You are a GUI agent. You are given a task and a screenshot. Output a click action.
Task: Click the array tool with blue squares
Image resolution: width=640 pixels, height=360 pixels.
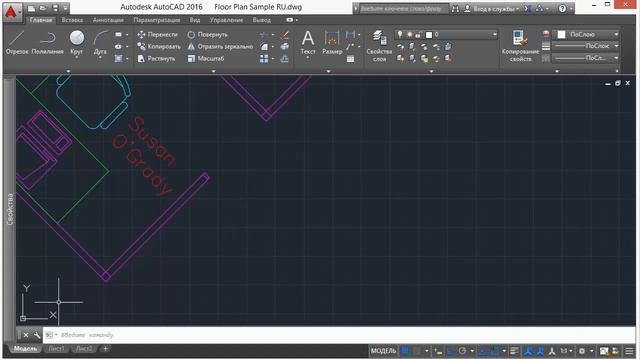click(x=264, y=59)
